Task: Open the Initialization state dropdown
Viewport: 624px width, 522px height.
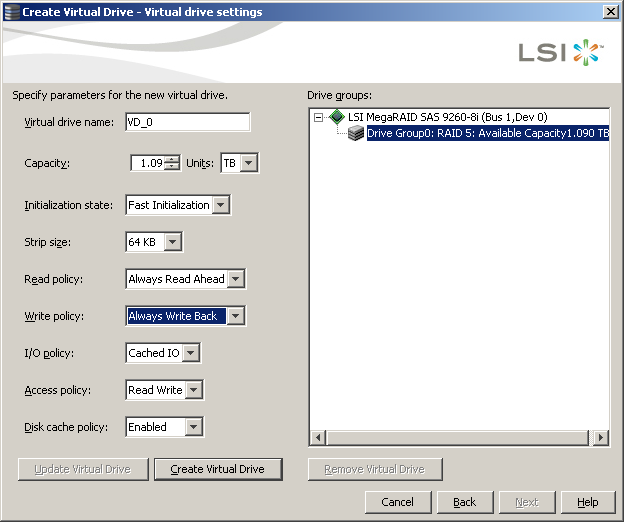Action: (x=221, y=205)
